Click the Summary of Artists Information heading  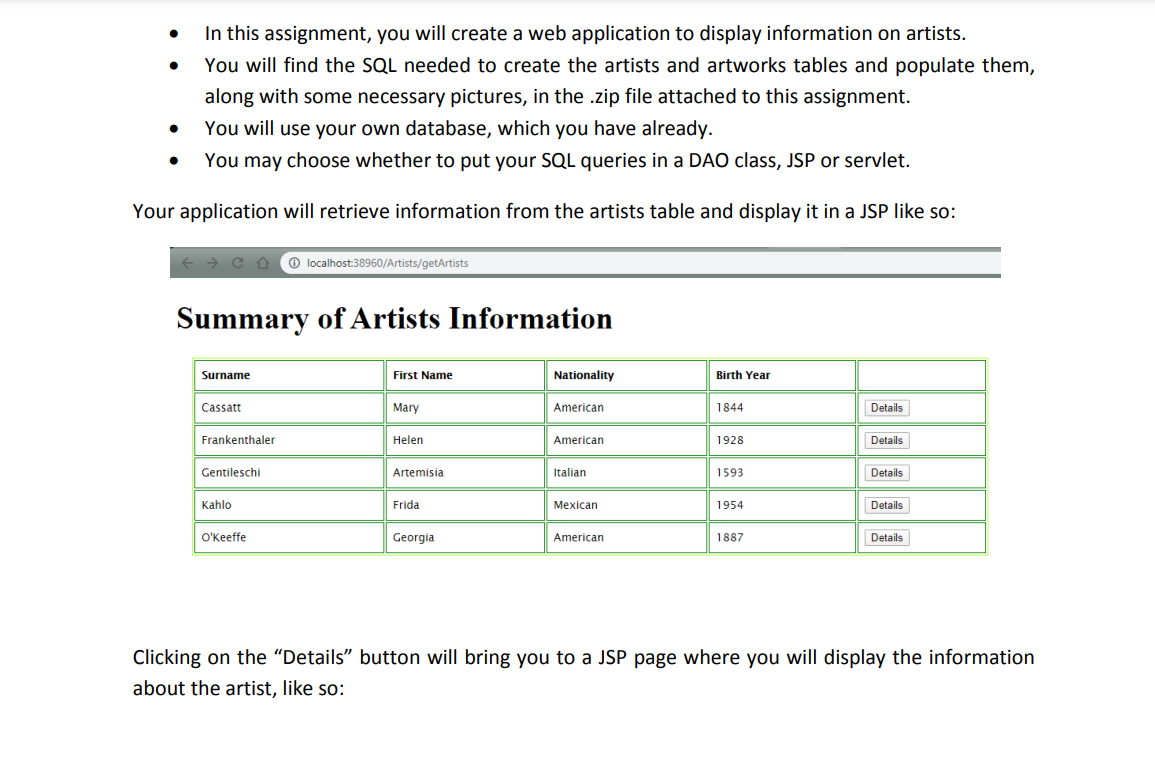pos(393,318)
